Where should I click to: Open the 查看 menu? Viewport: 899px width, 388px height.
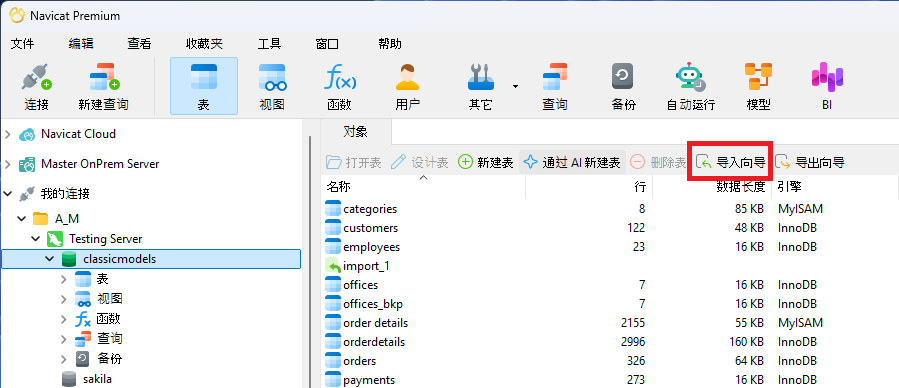(x=139, y=44)
